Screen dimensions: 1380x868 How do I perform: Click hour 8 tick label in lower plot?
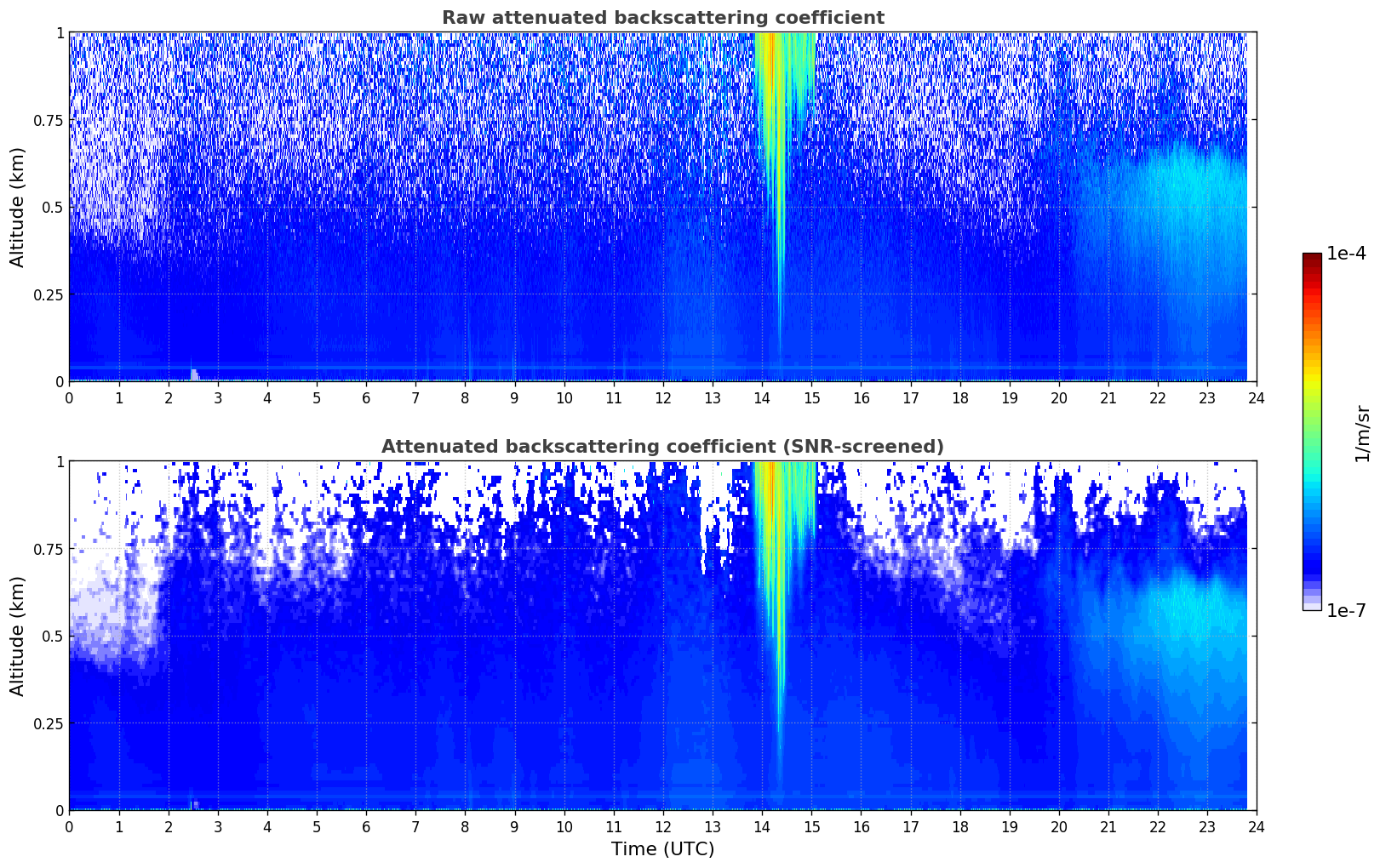point(465,826)
